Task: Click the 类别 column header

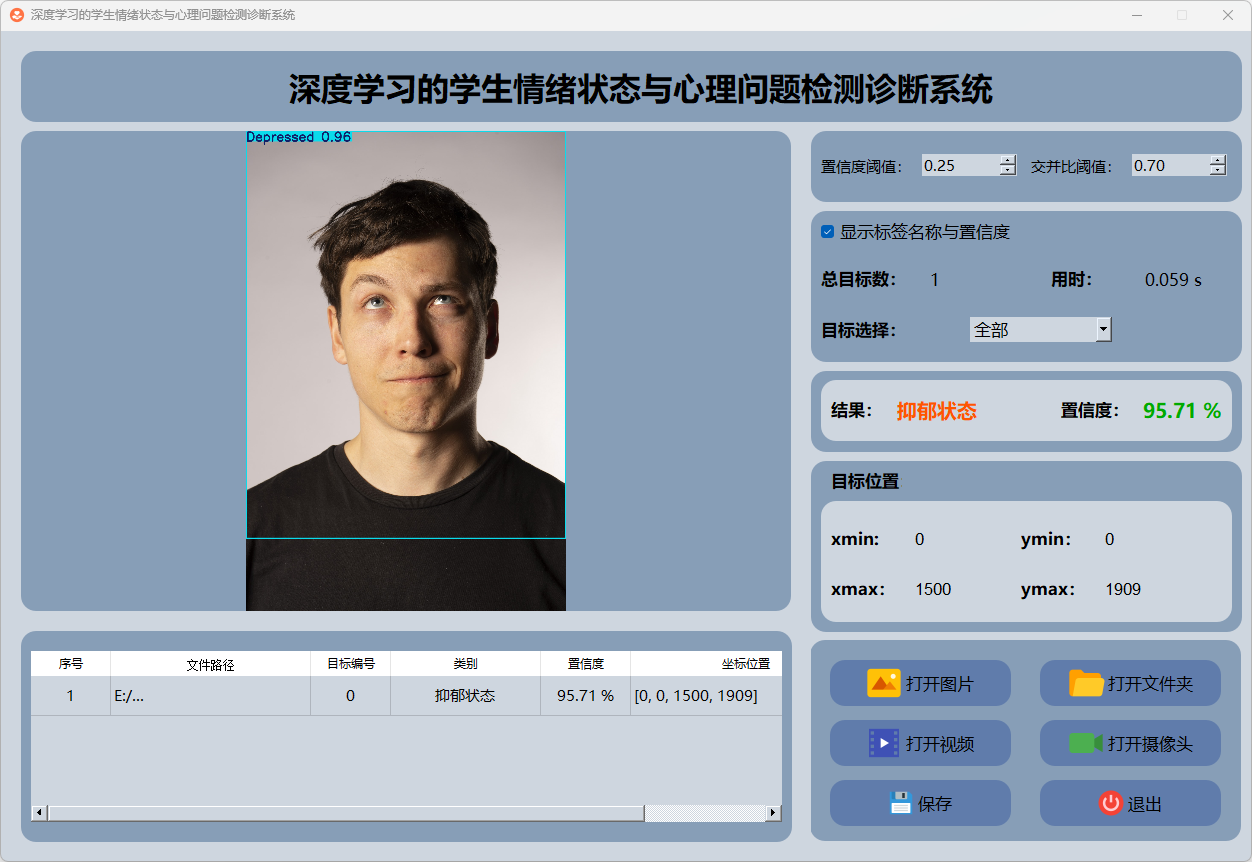Action: (x=465, y=664)
